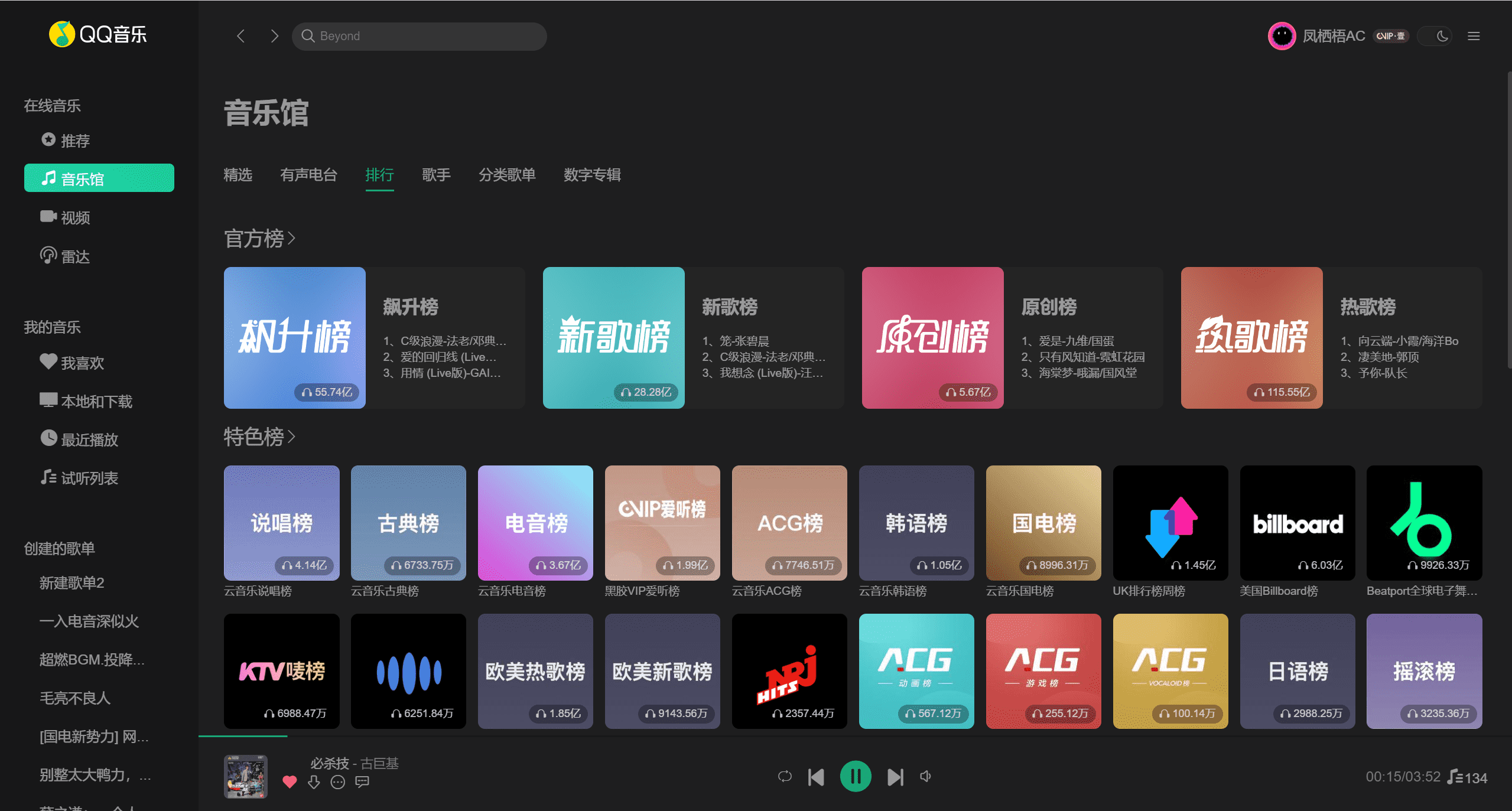Open the play queue list icon
This screenshot has height=811, width=1512.
[x=1456, y=777]
